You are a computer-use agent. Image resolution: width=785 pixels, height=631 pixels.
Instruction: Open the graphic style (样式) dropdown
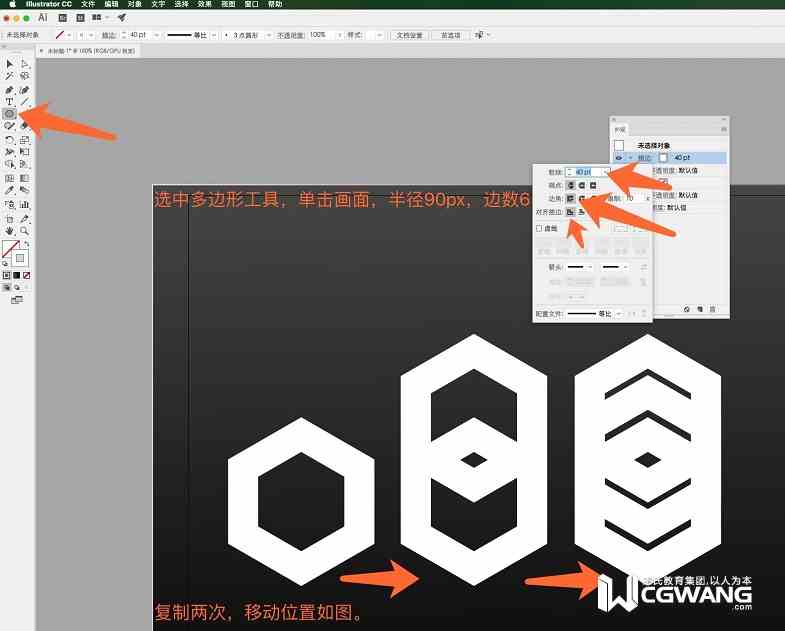tap(380, 35)
